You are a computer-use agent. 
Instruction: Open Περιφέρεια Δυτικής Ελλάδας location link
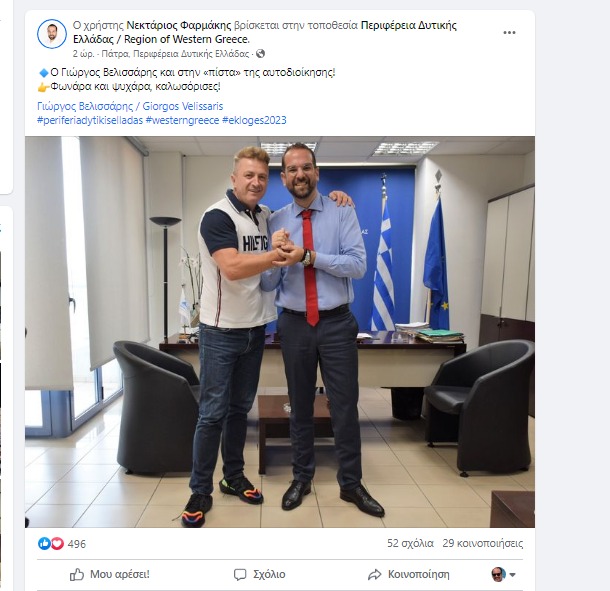click(265, 32)
